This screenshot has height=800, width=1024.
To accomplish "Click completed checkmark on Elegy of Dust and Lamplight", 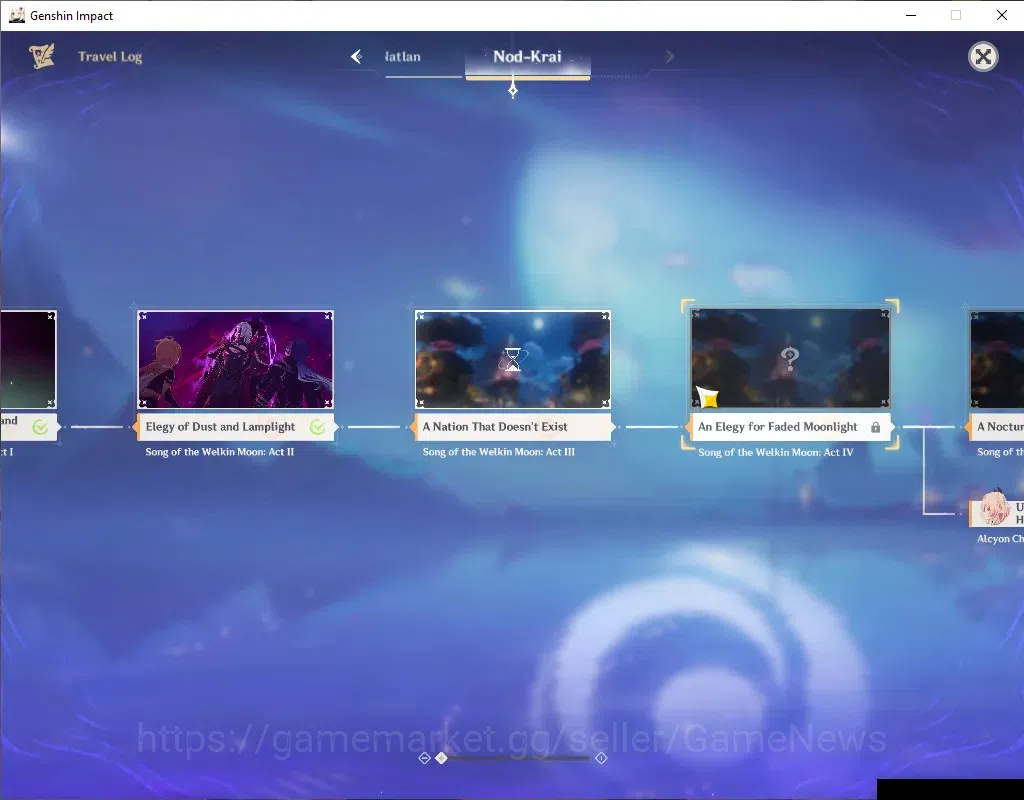I will [318, 427].
